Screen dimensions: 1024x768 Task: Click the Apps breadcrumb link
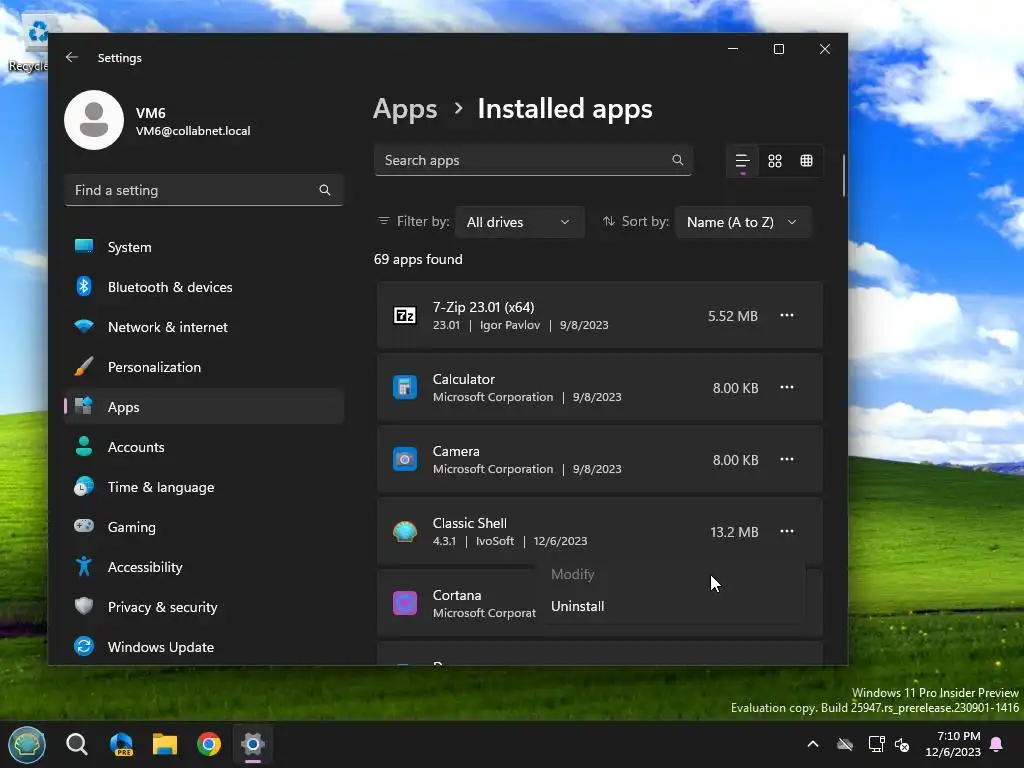coord(405,109)
